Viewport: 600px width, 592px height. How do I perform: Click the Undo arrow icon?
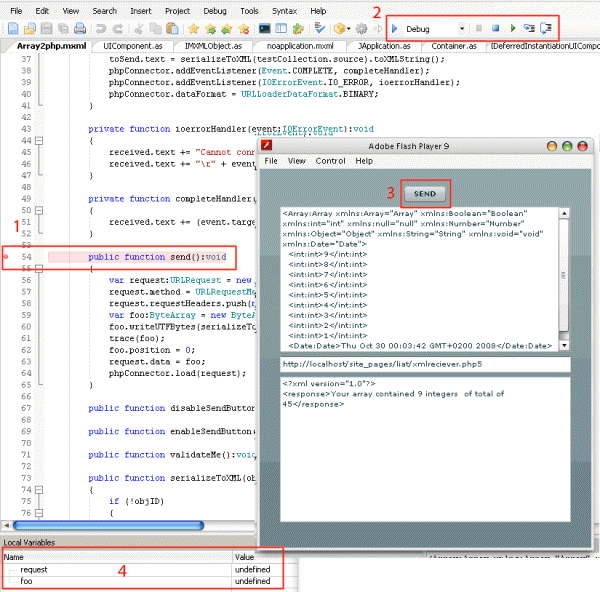click(x=101, y=28)
